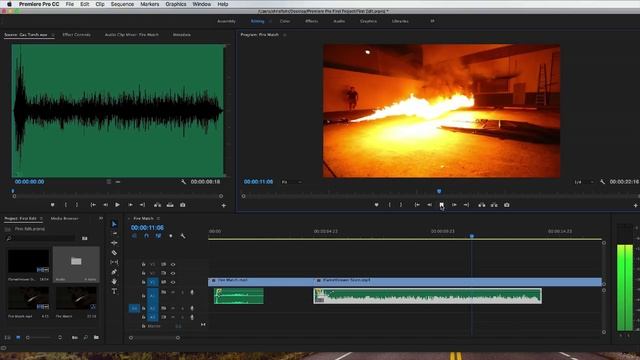Add marker button in timeline panel
640x360 pixels.
(171, 236)
